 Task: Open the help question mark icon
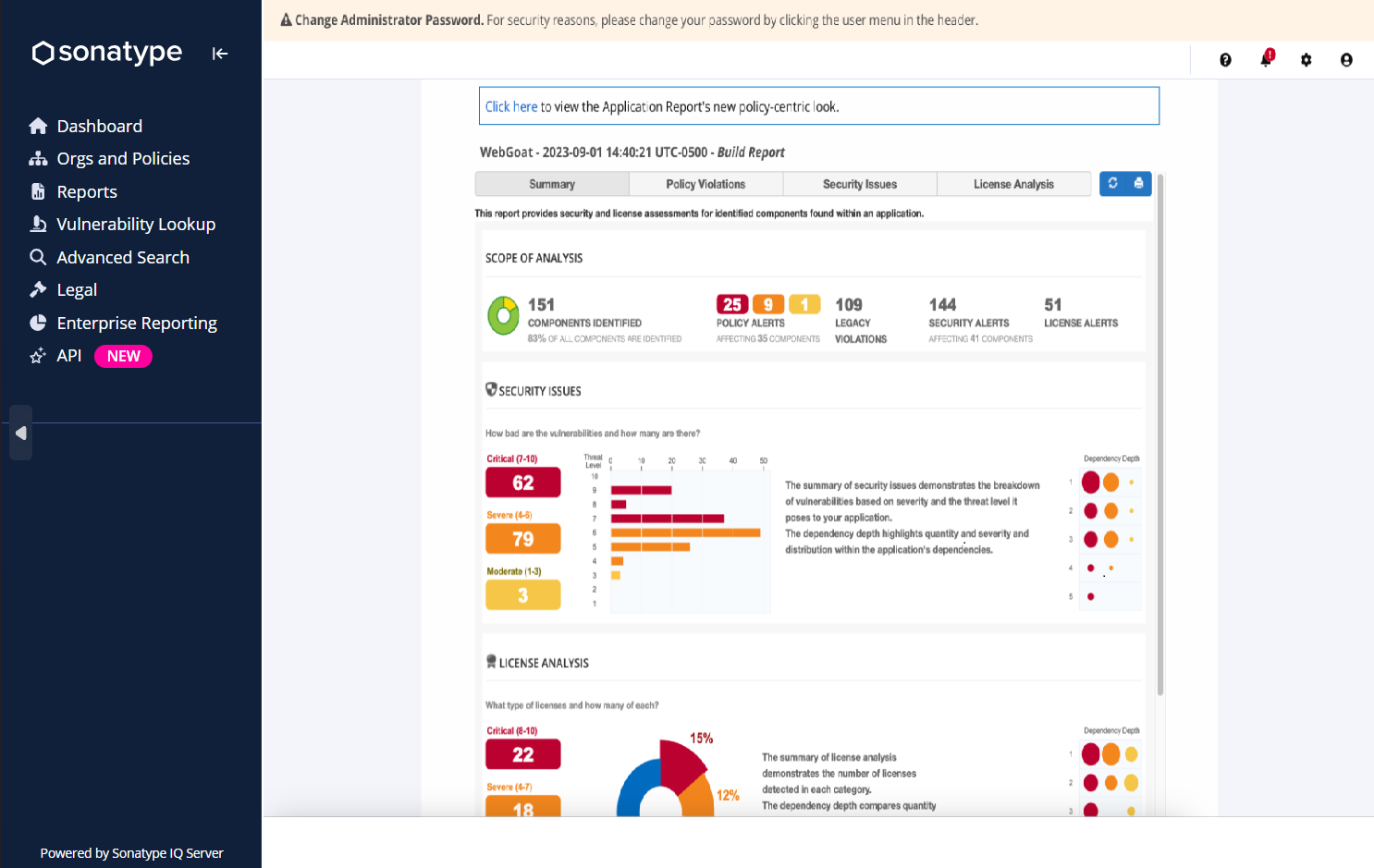(1225, 60)
